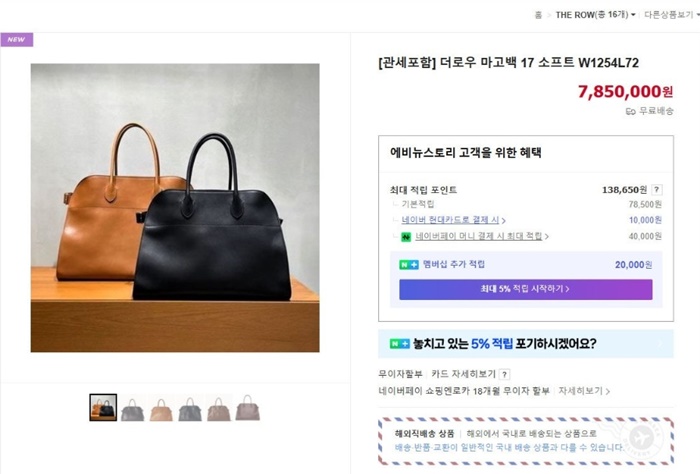The width and height of the screenshot is (700, 474).
Task: Click the airplane delivery stamp icon
Action: pos(642,438)
